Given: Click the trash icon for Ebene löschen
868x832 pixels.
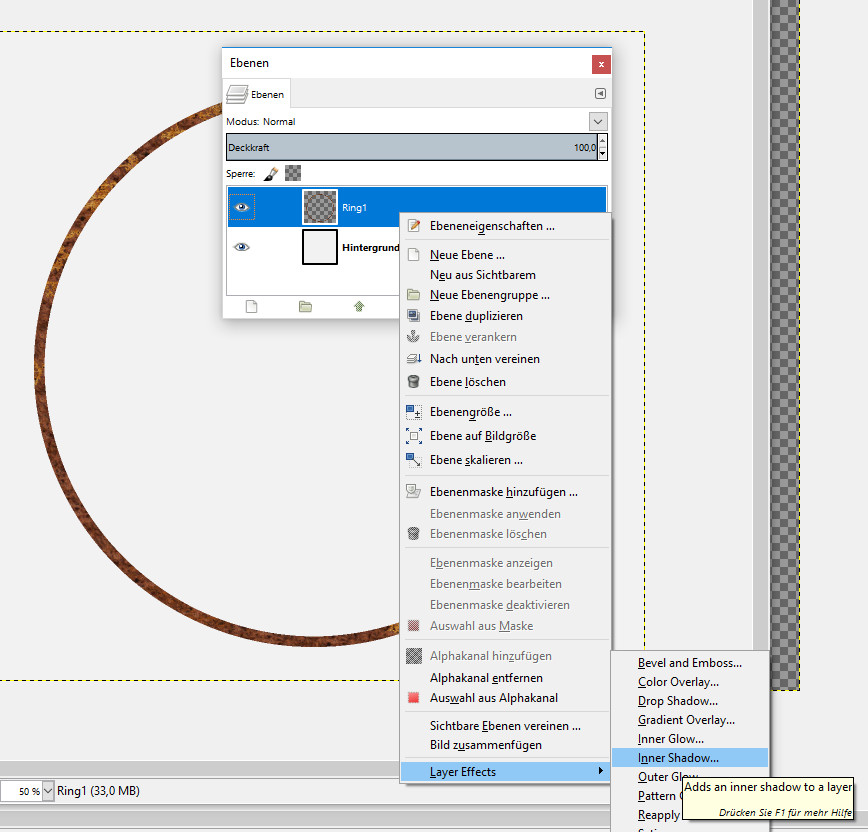Looking at the screenshot, I should pos(414,382).
